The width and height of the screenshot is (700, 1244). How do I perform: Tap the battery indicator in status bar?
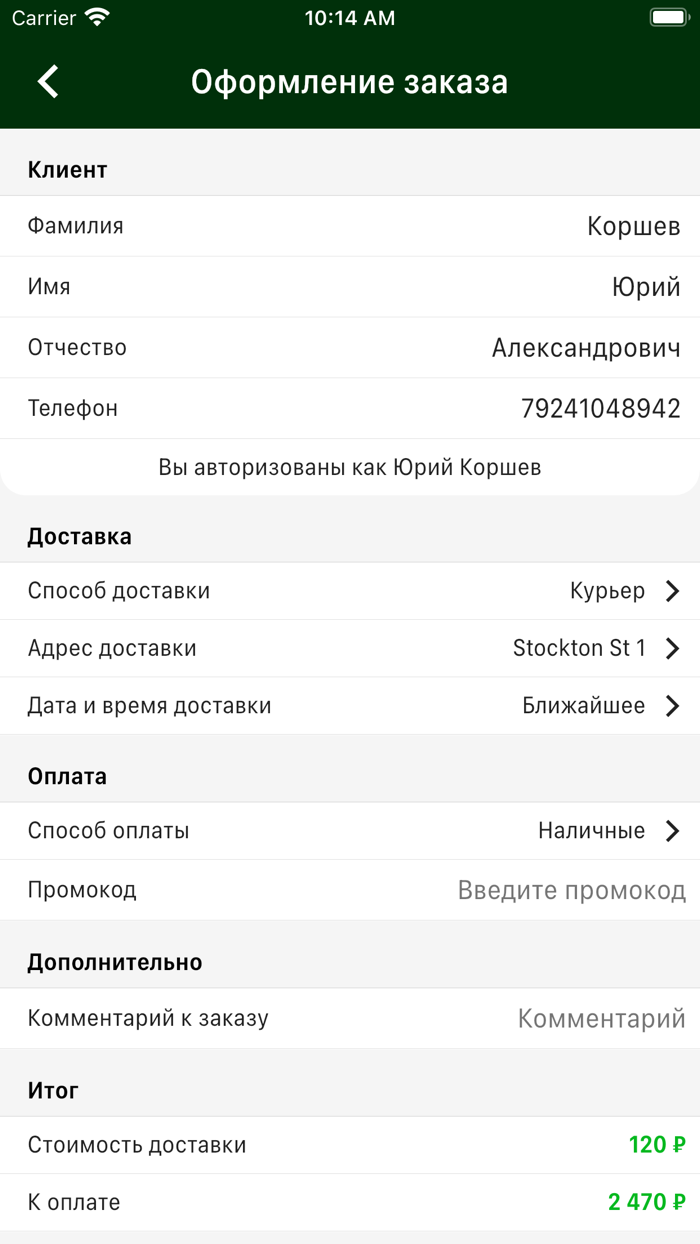click(x=668, y=16)
